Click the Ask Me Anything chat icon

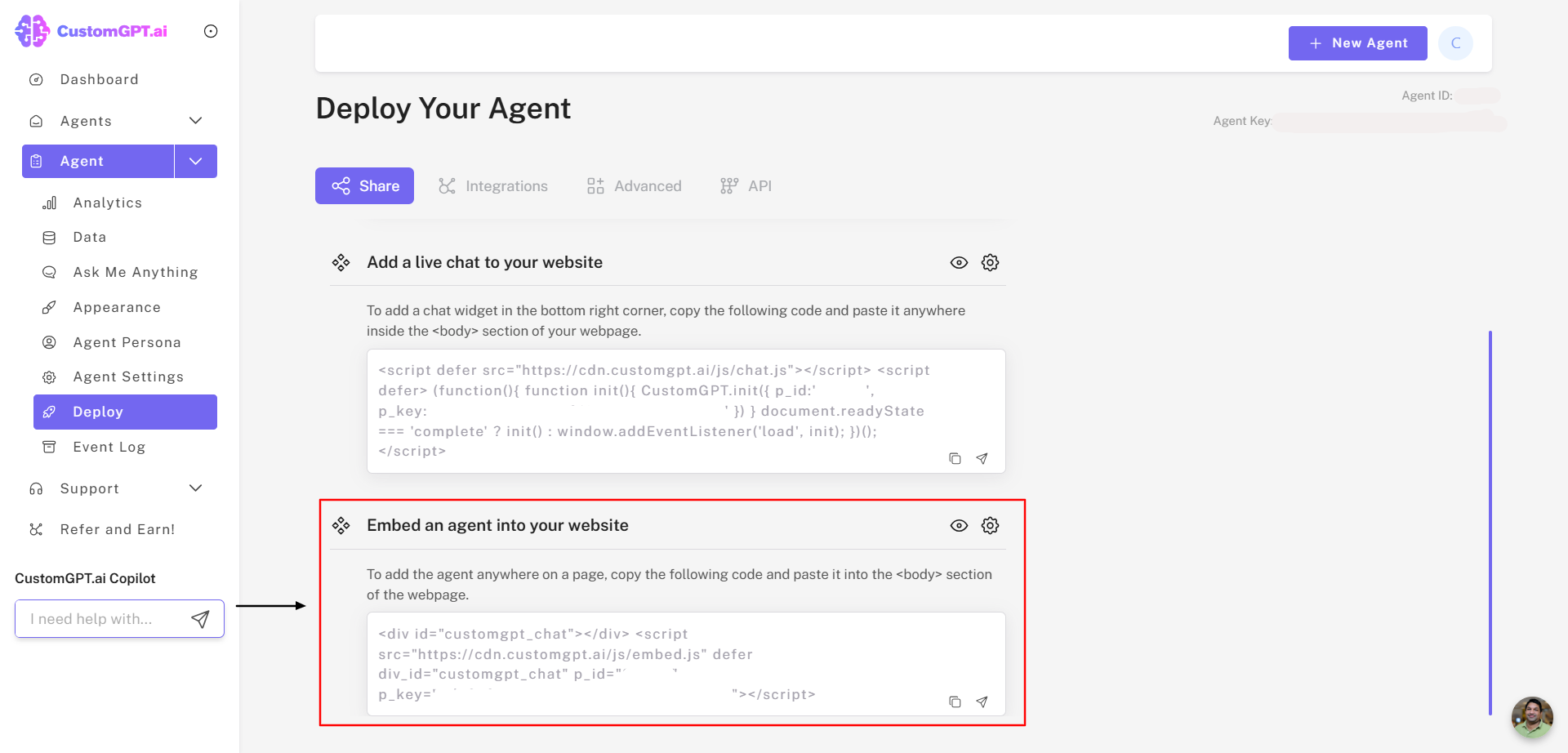pyautogui.click(x=49, y=272)
